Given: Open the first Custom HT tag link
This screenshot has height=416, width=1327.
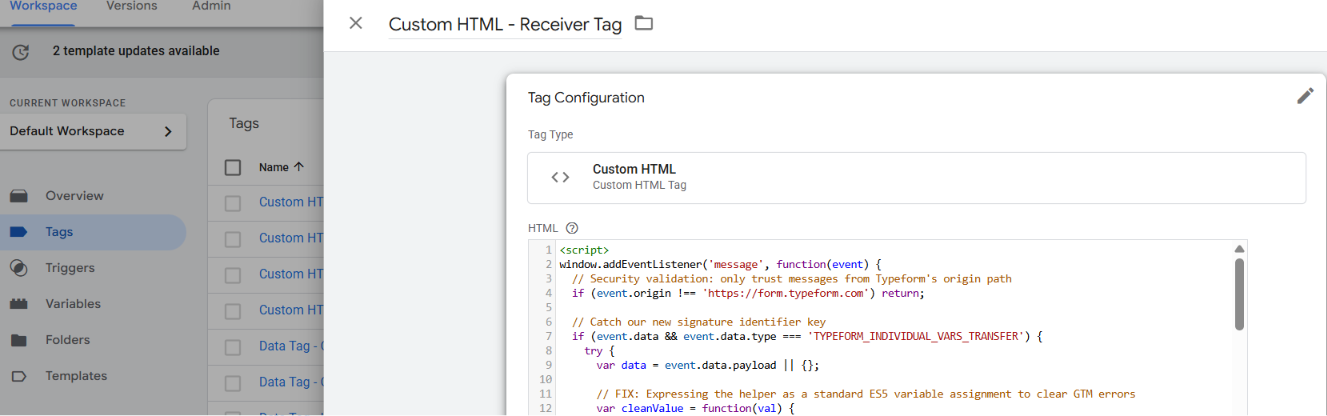Looking at the screenshot, I should point(291,202).
